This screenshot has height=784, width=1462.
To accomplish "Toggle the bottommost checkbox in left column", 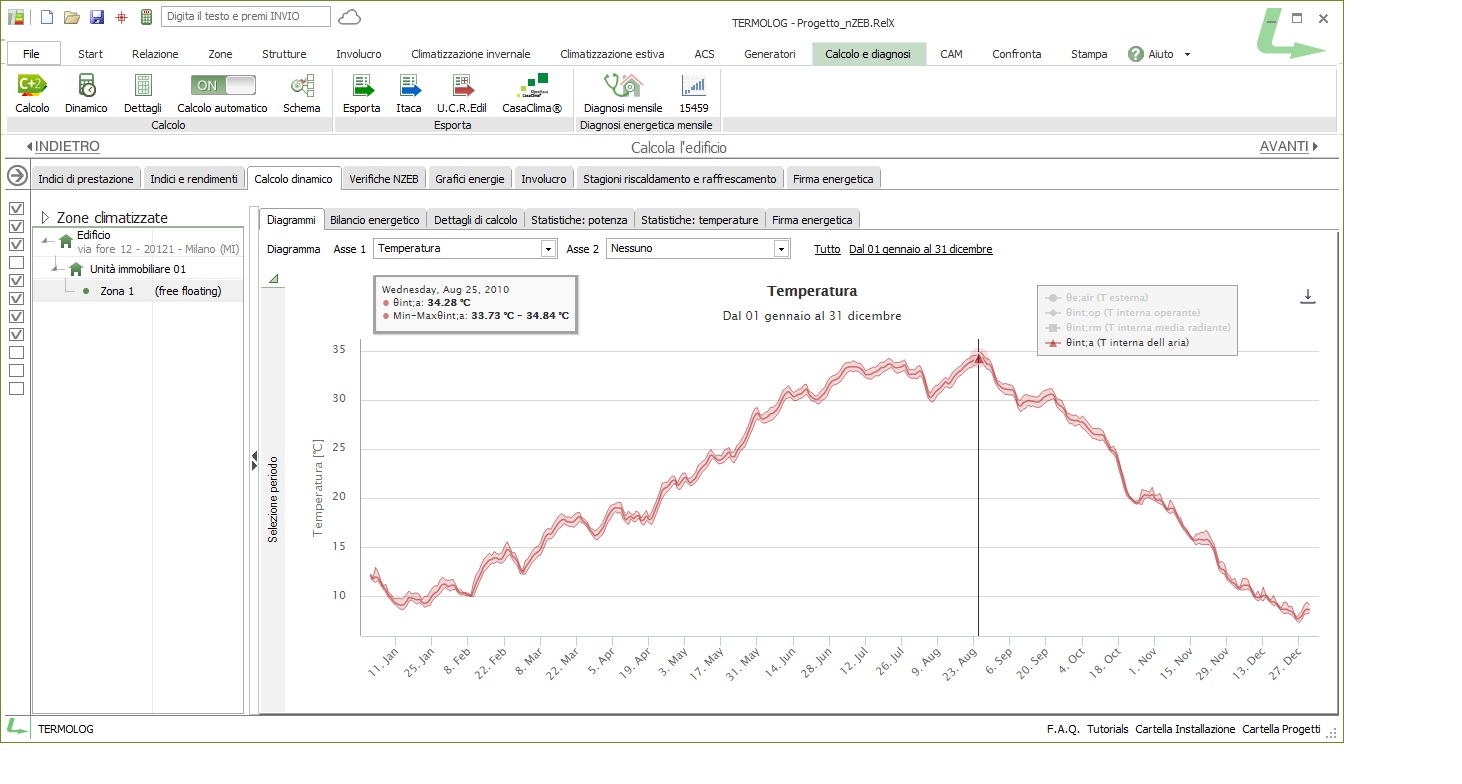I will coord(16,388).
